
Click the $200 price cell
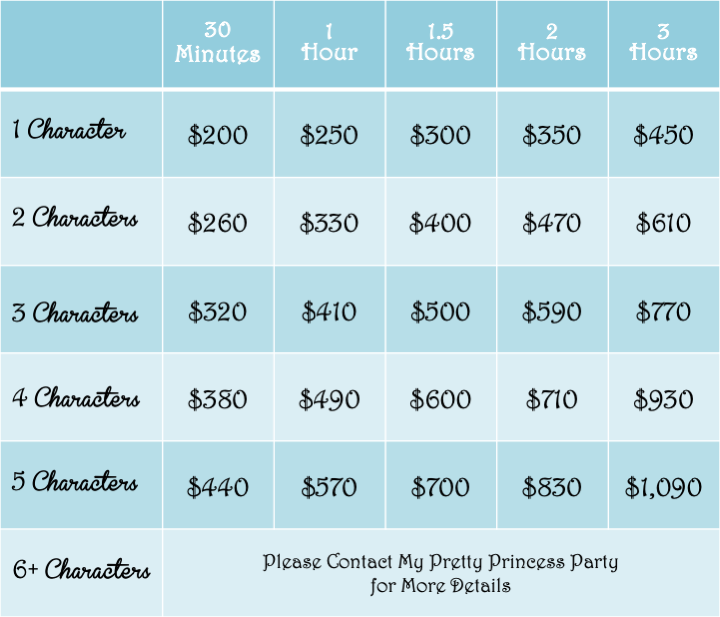coord(218,135)
